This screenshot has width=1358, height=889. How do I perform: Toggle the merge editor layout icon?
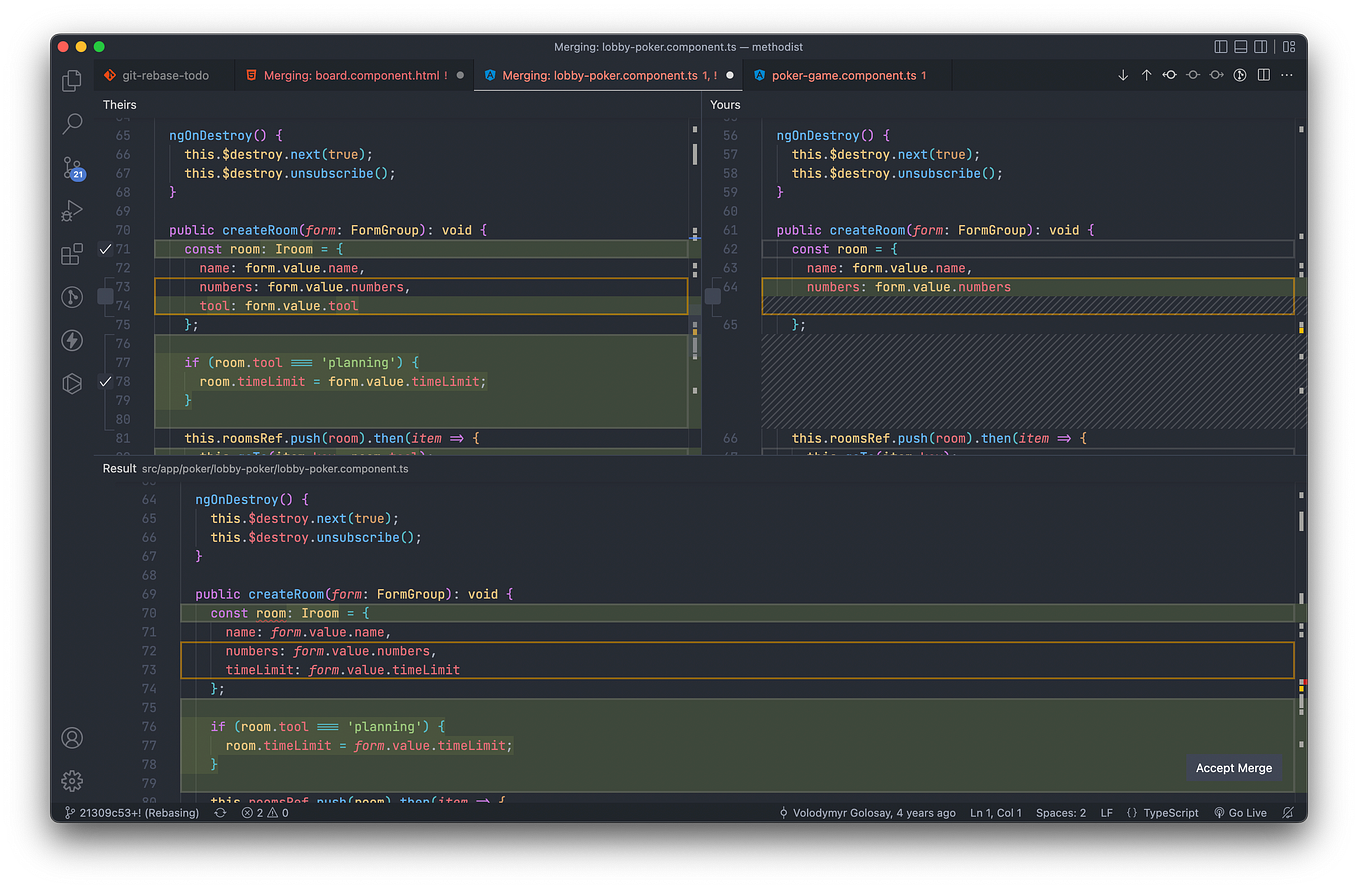pyautogui.click(x=1262, y=74)
